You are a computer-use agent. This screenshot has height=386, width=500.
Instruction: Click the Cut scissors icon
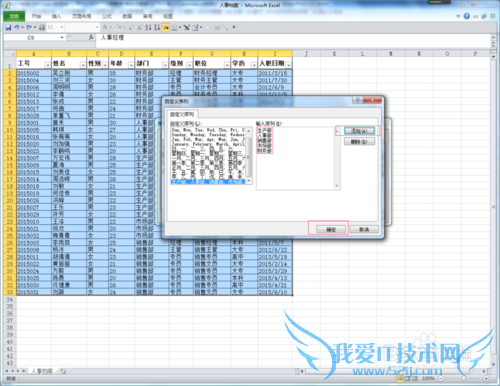(187, 27)
